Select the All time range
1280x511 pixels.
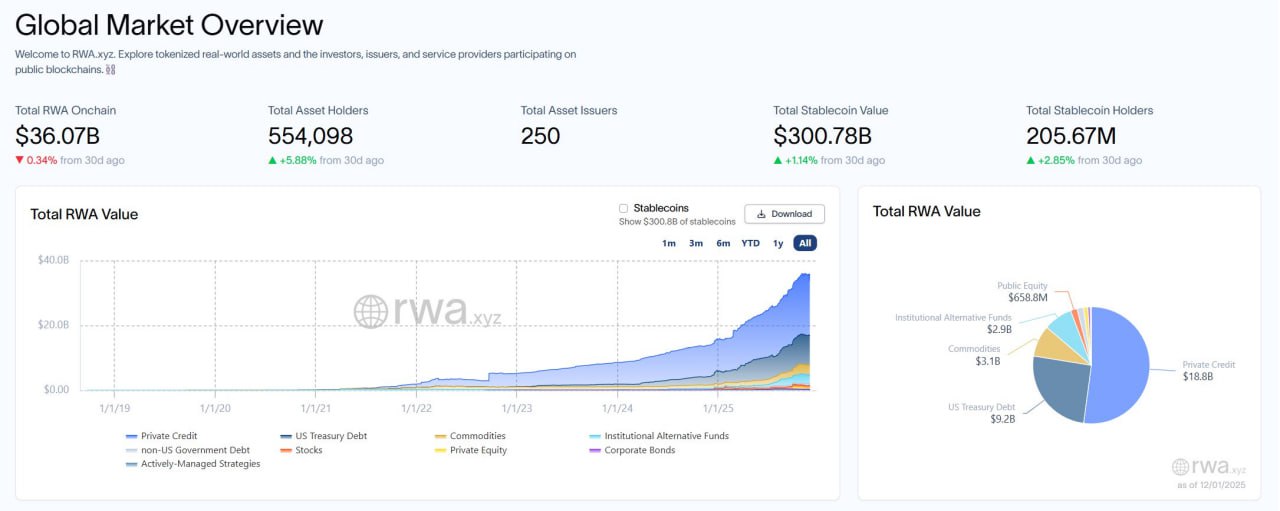pos(805,243)
